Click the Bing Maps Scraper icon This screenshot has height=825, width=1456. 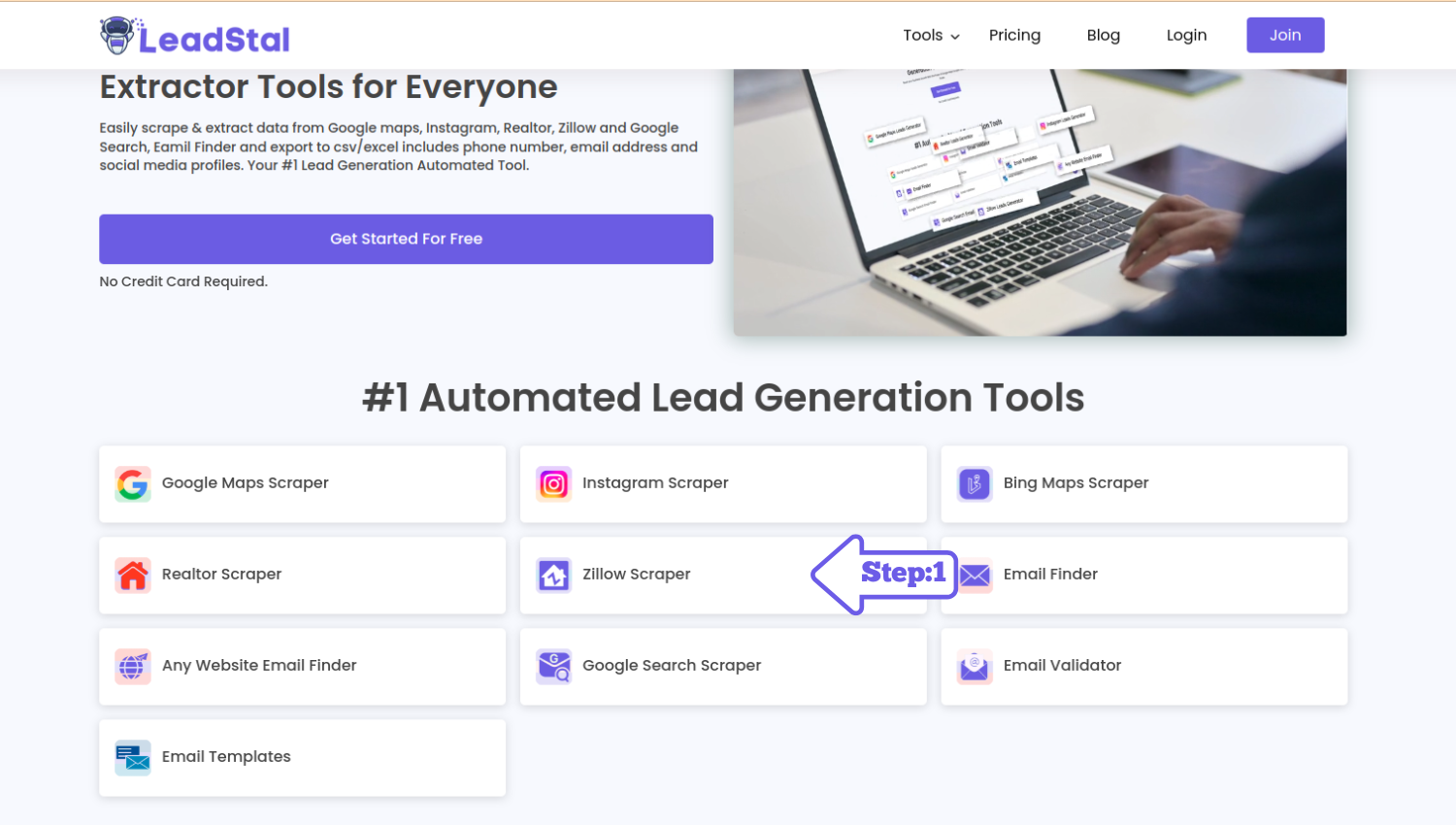975,483
